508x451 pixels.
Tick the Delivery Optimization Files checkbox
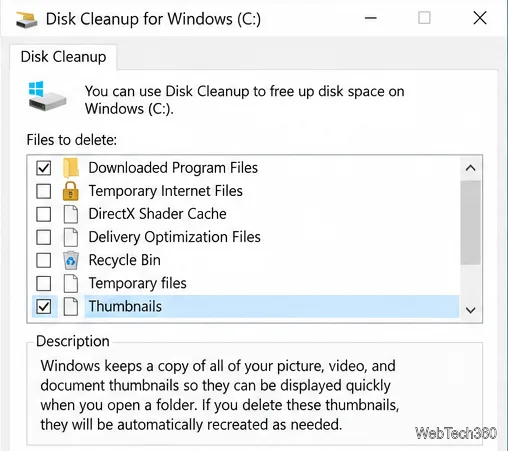[44, 237]
